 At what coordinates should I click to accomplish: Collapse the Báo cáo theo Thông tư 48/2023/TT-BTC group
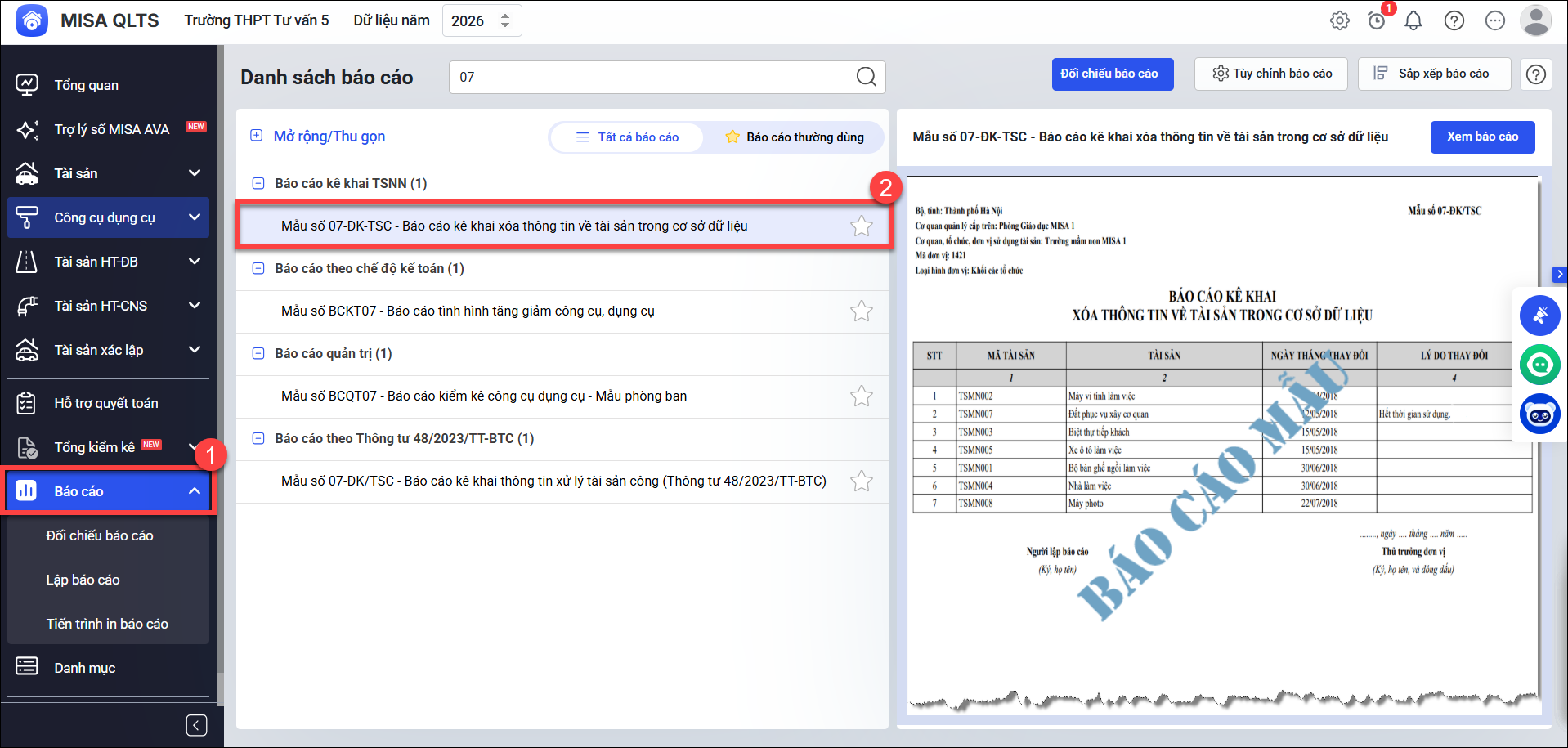[x=258, y=439]
